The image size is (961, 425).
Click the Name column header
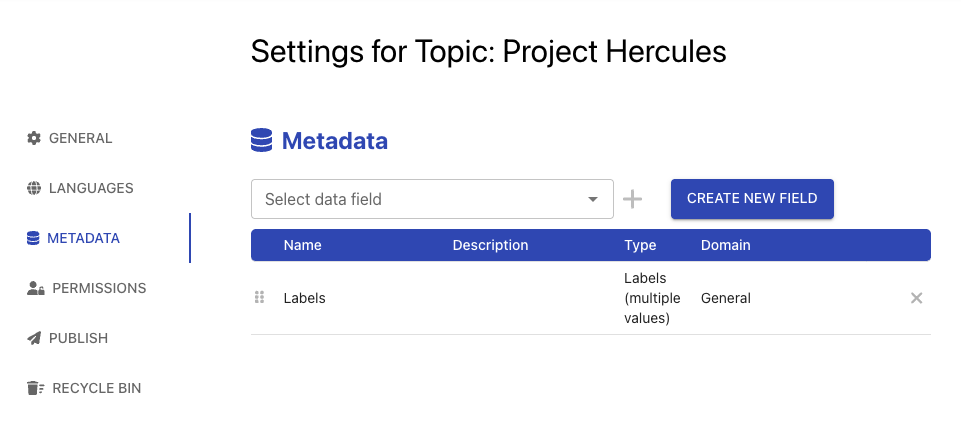click(x=303, y=245)
